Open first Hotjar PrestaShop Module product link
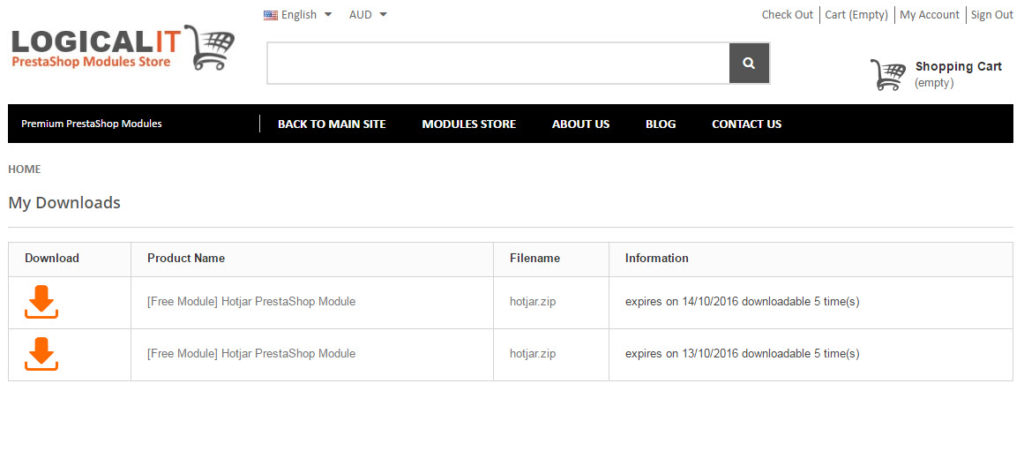The height and width of the screenshot is (474, 1024). [x=251, y=302]
